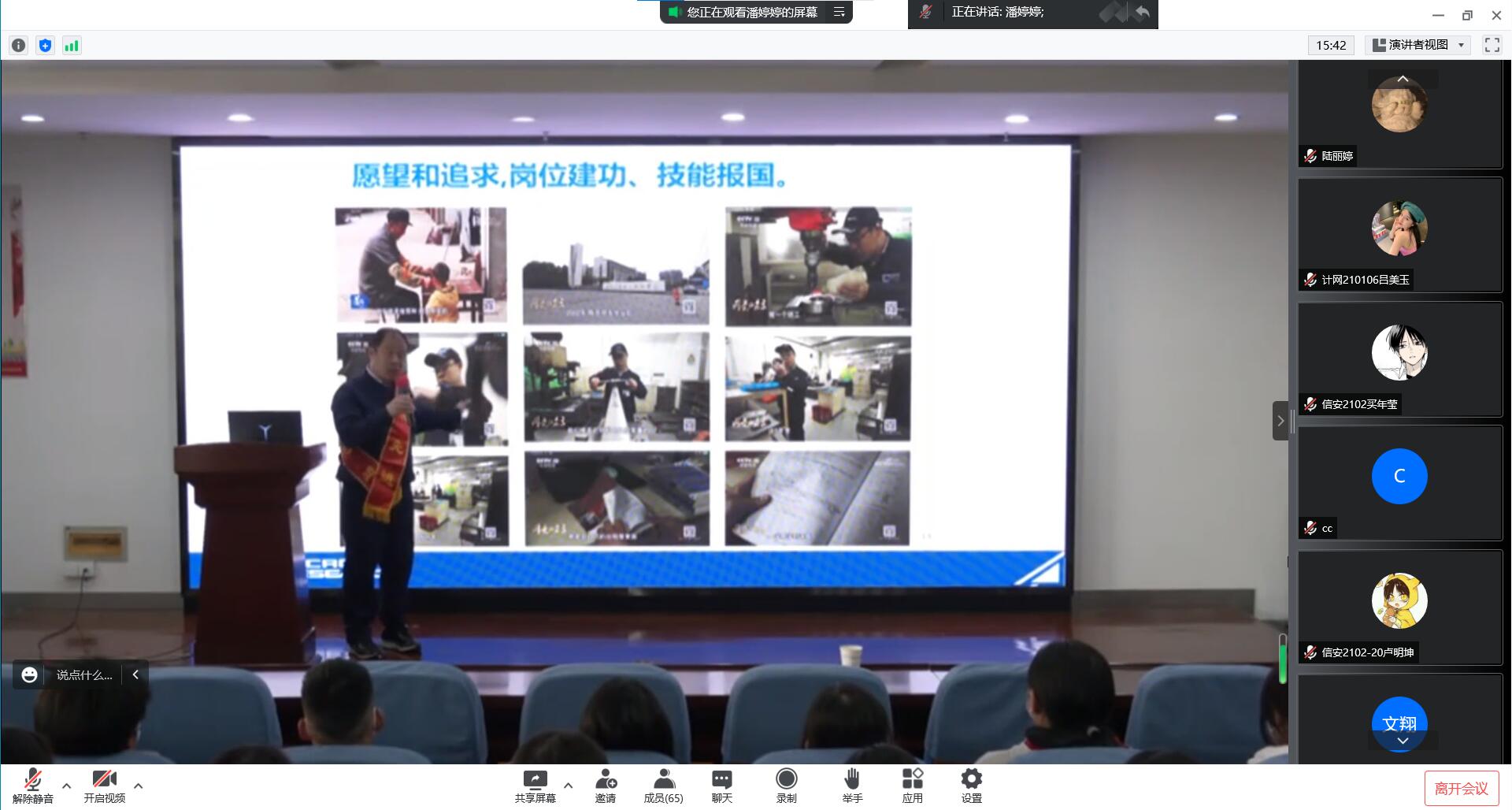The height and width of the screenshot is (810, 1512).
Task: Click the red 离开会议 button
Action: pos(1461,788)
